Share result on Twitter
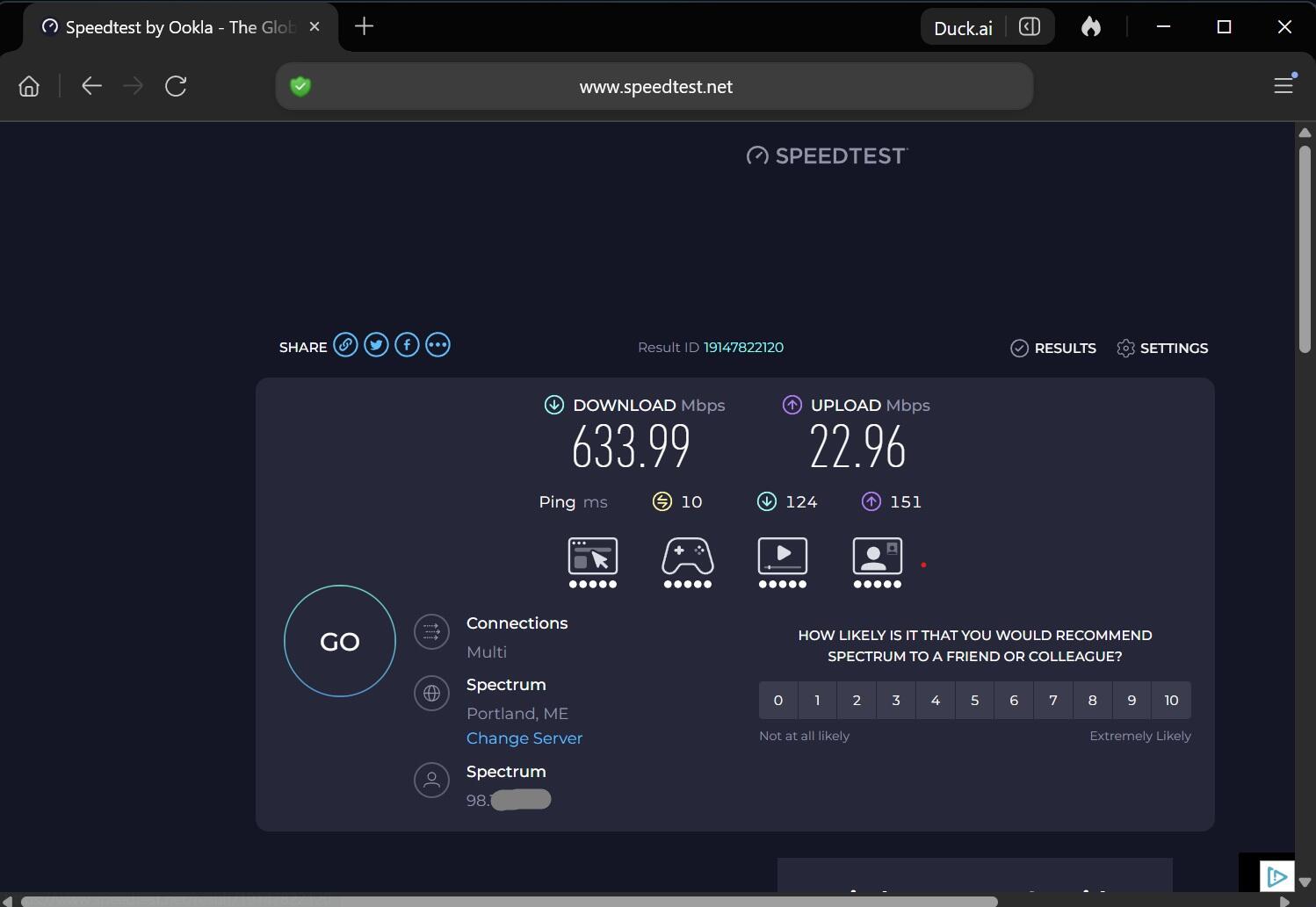 (x=376, y=345)
